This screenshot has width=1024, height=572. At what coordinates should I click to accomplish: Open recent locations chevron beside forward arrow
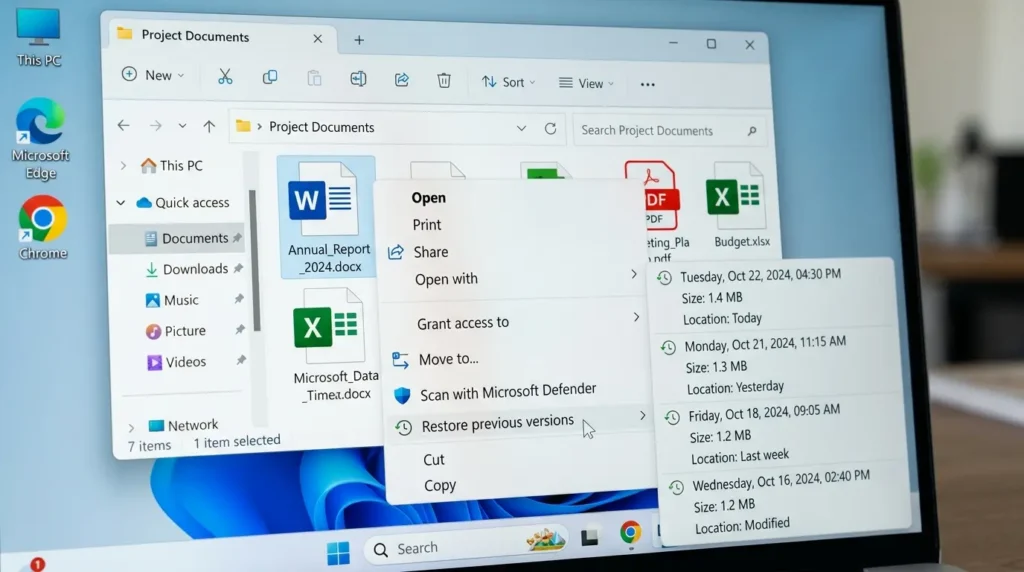182,125
